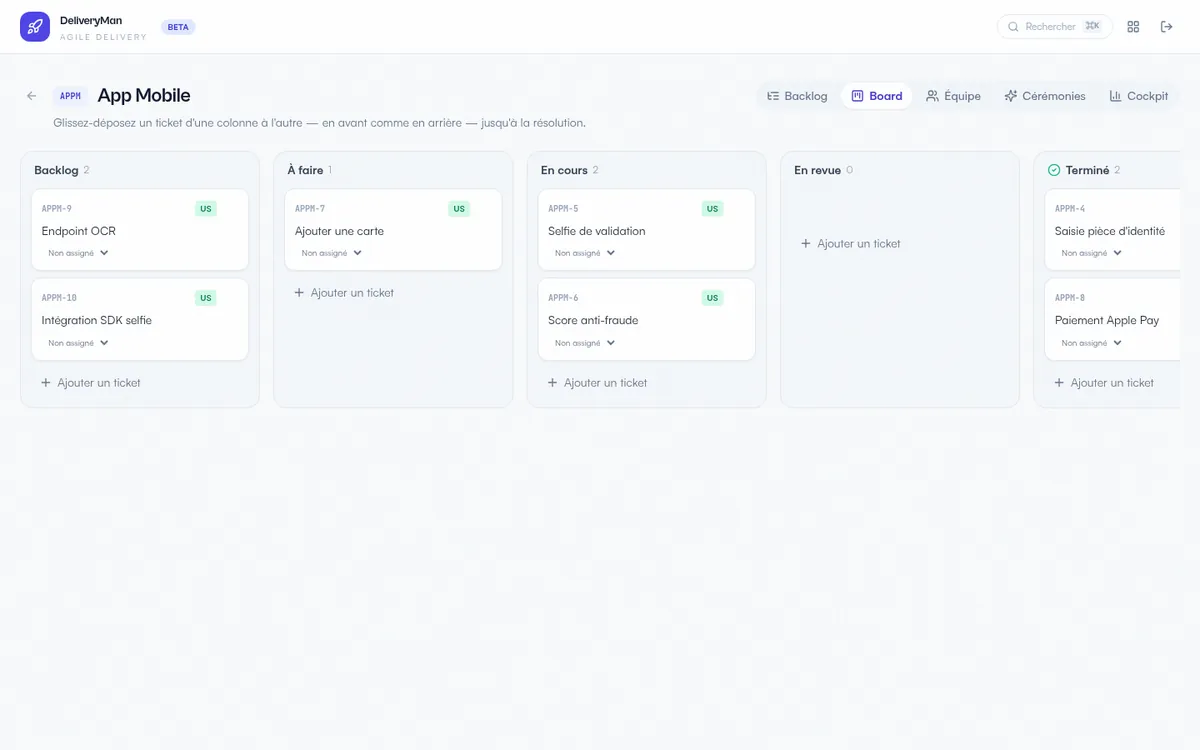The width and height of the screenshot is (1200, 750).
Task: Click ticket ID APPM-4
Action: 1070,209
